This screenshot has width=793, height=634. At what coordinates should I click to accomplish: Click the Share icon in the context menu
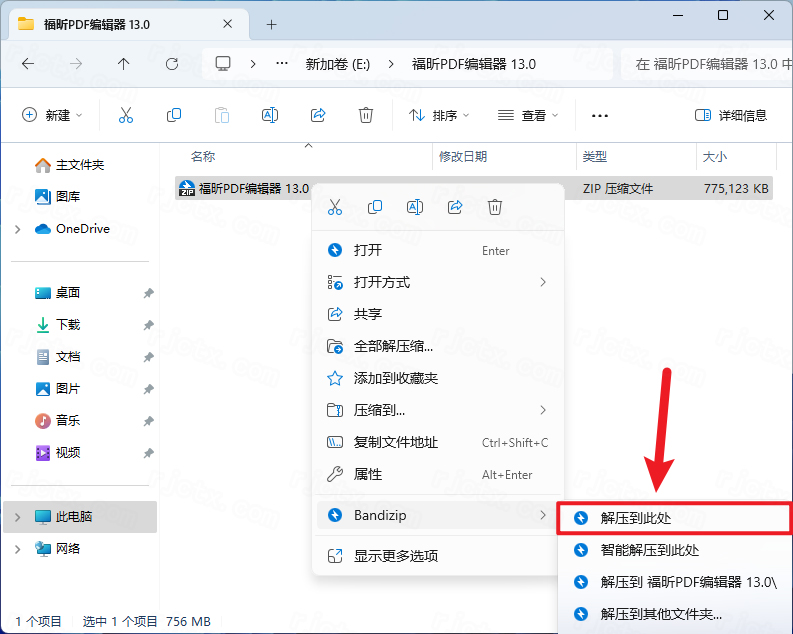(455, 207)
